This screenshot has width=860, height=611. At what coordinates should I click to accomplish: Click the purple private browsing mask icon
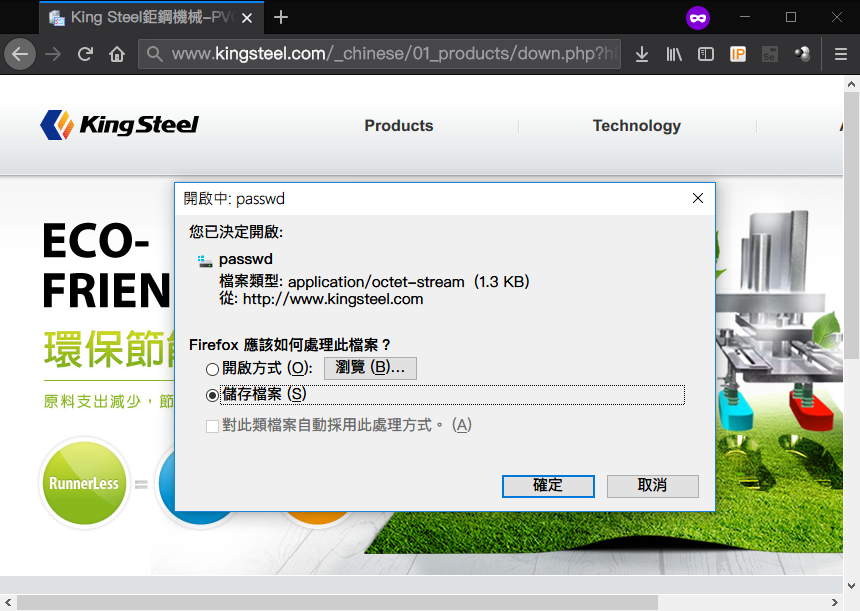[x=698, y=18]
